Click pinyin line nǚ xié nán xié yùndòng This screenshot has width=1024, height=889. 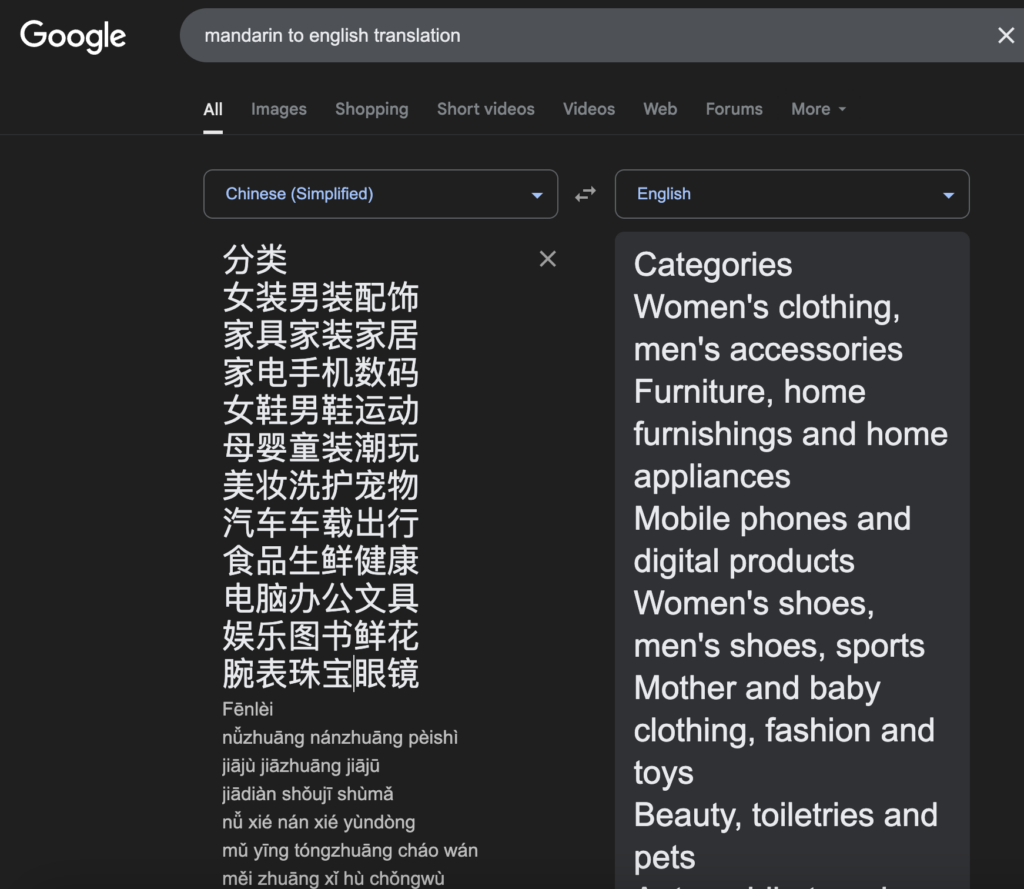point(319,822)
